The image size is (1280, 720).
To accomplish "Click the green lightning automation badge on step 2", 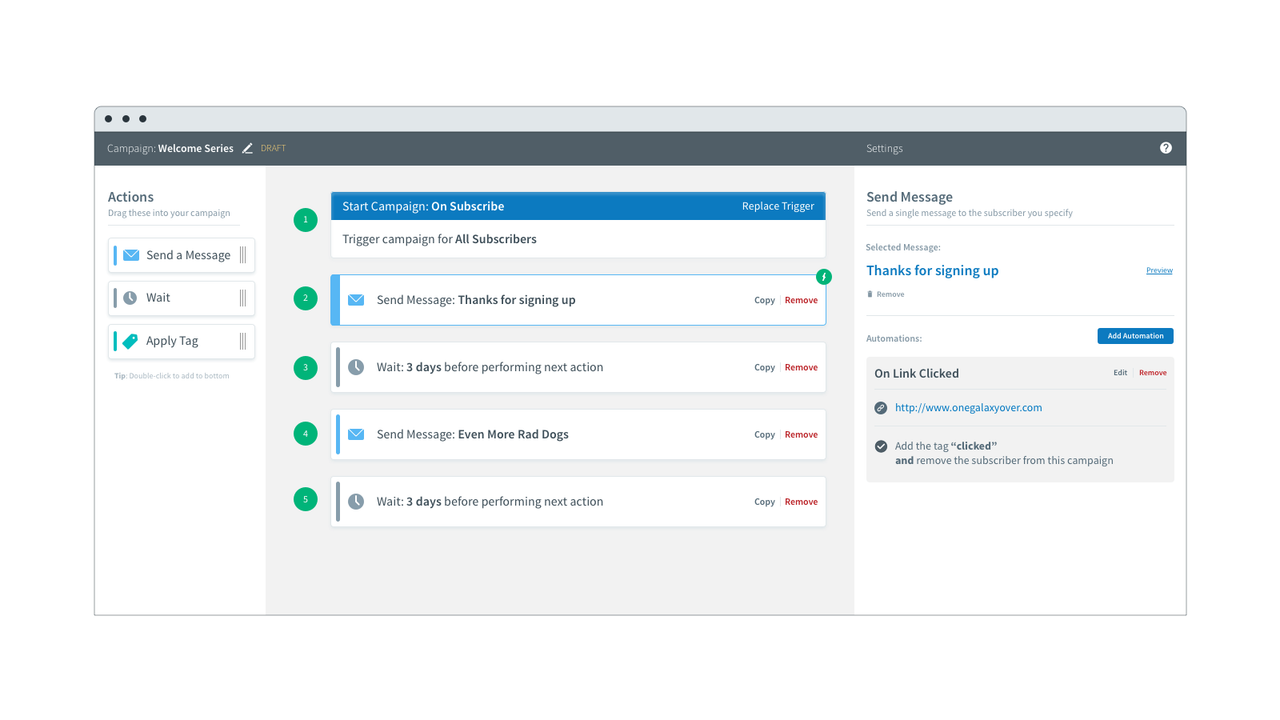I will pos(823,276).
